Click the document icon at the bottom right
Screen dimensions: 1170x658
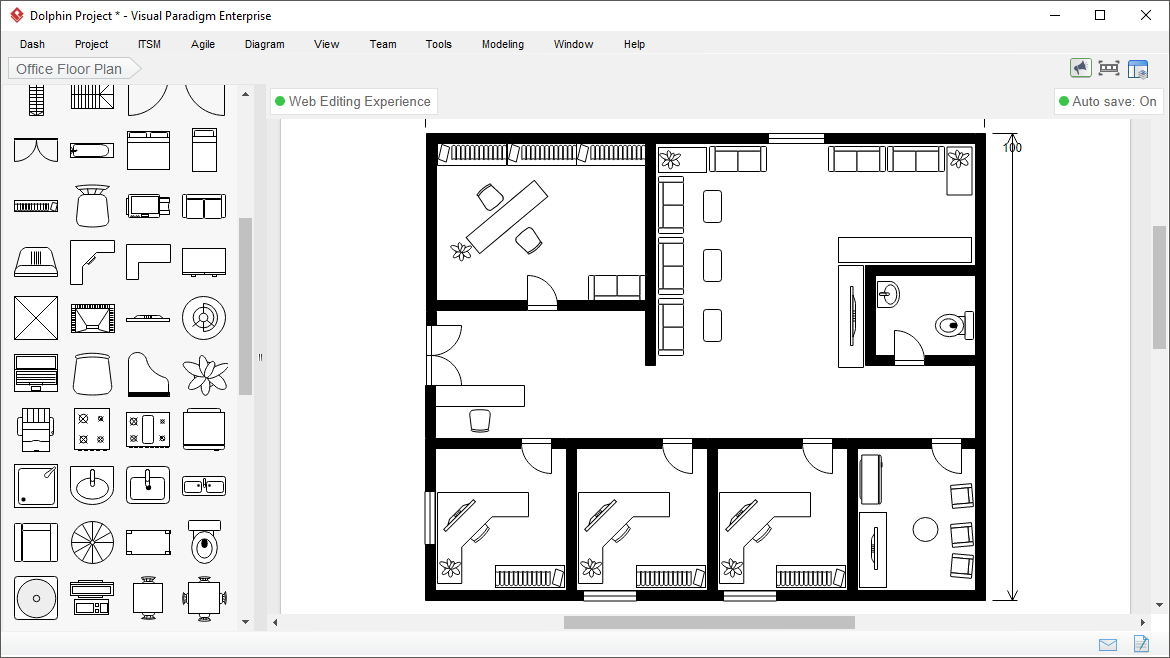(x=1141, y=644)
